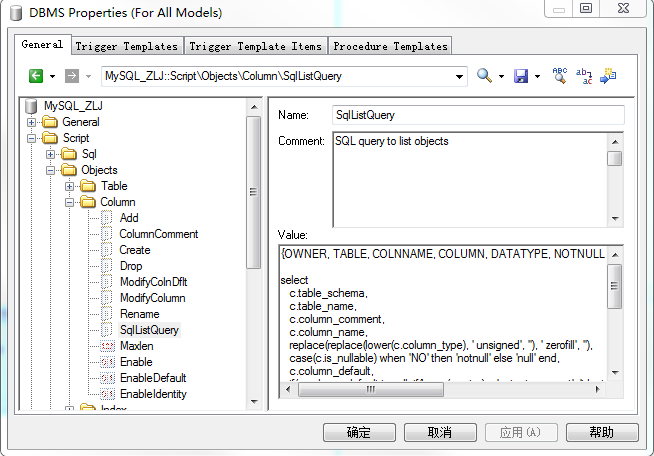Click the script icon beside Rename
The image size is (654, 456).
coord(107,314)
